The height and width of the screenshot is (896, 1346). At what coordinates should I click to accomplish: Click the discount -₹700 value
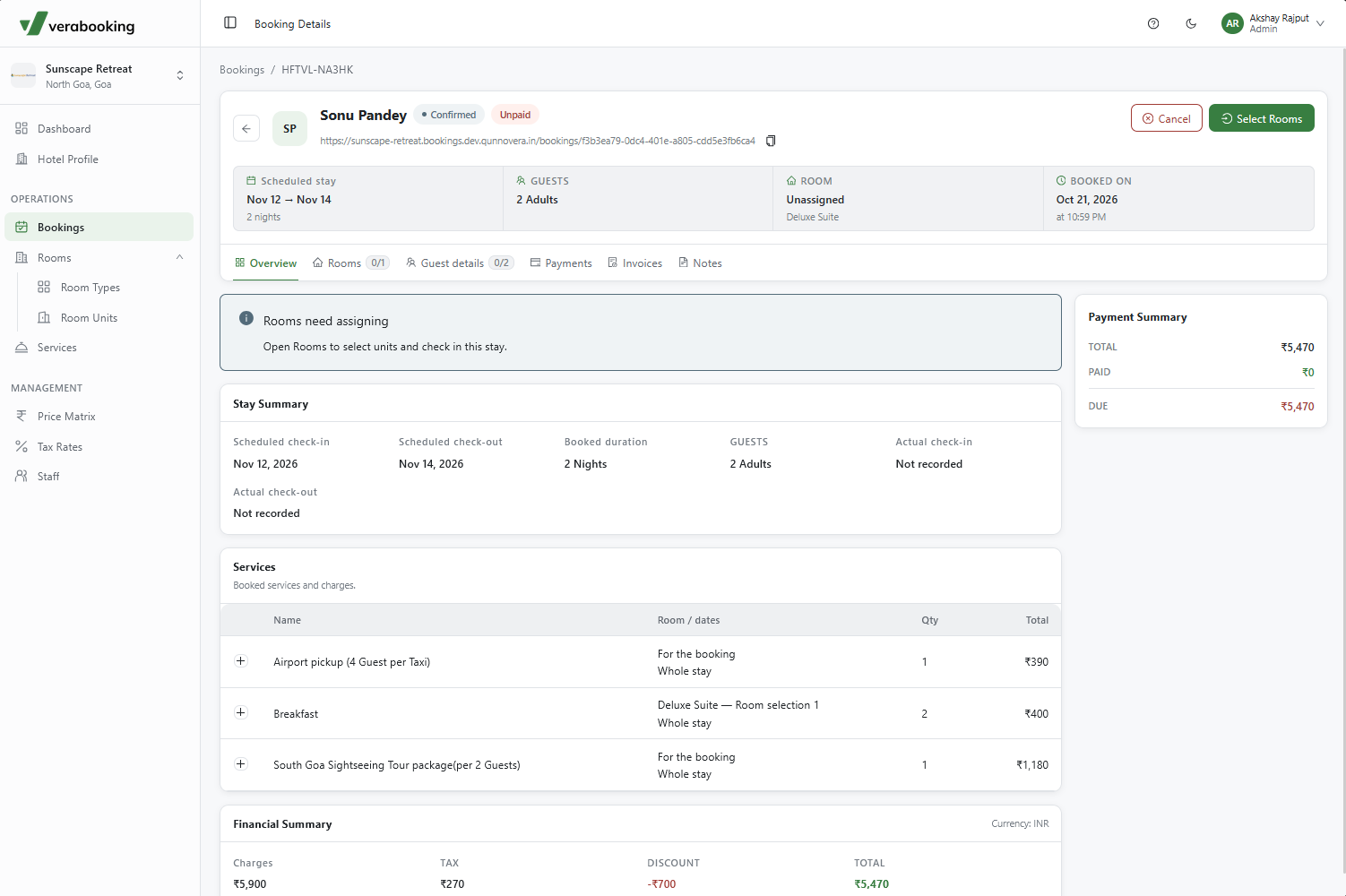(x=661, y=884)
